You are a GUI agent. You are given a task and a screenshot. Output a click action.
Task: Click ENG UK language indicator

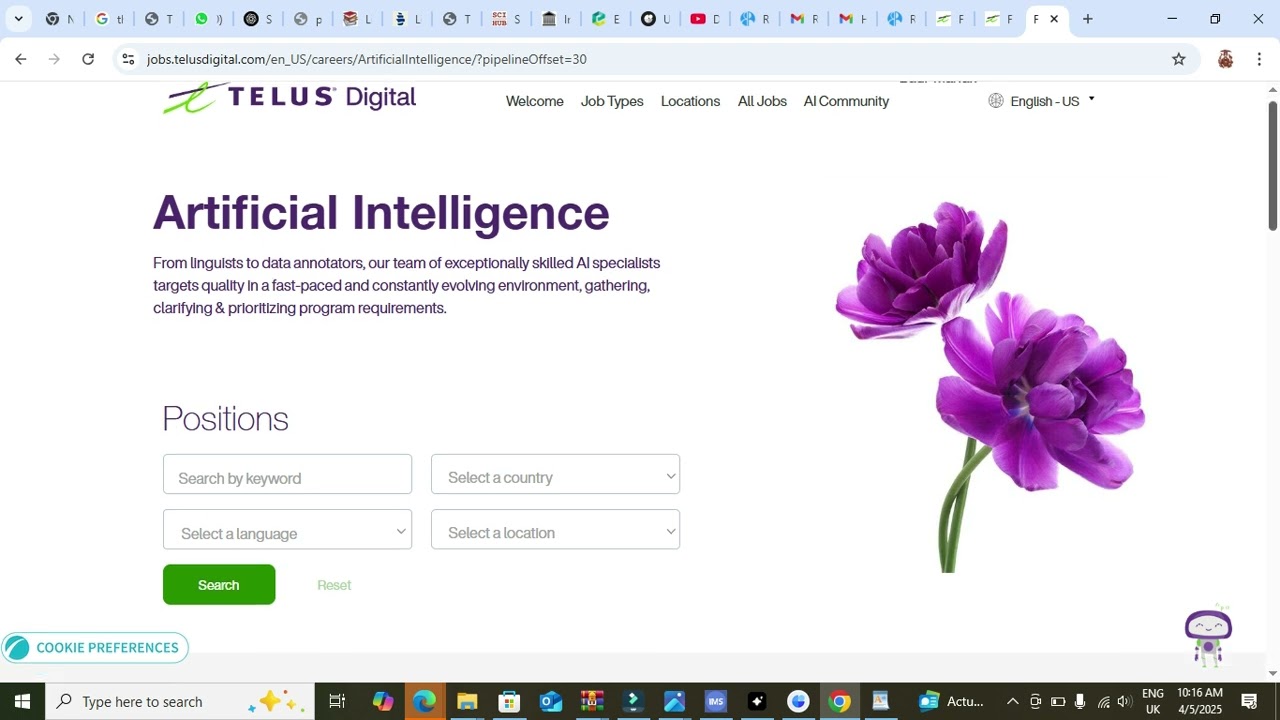click(1153, 701)
